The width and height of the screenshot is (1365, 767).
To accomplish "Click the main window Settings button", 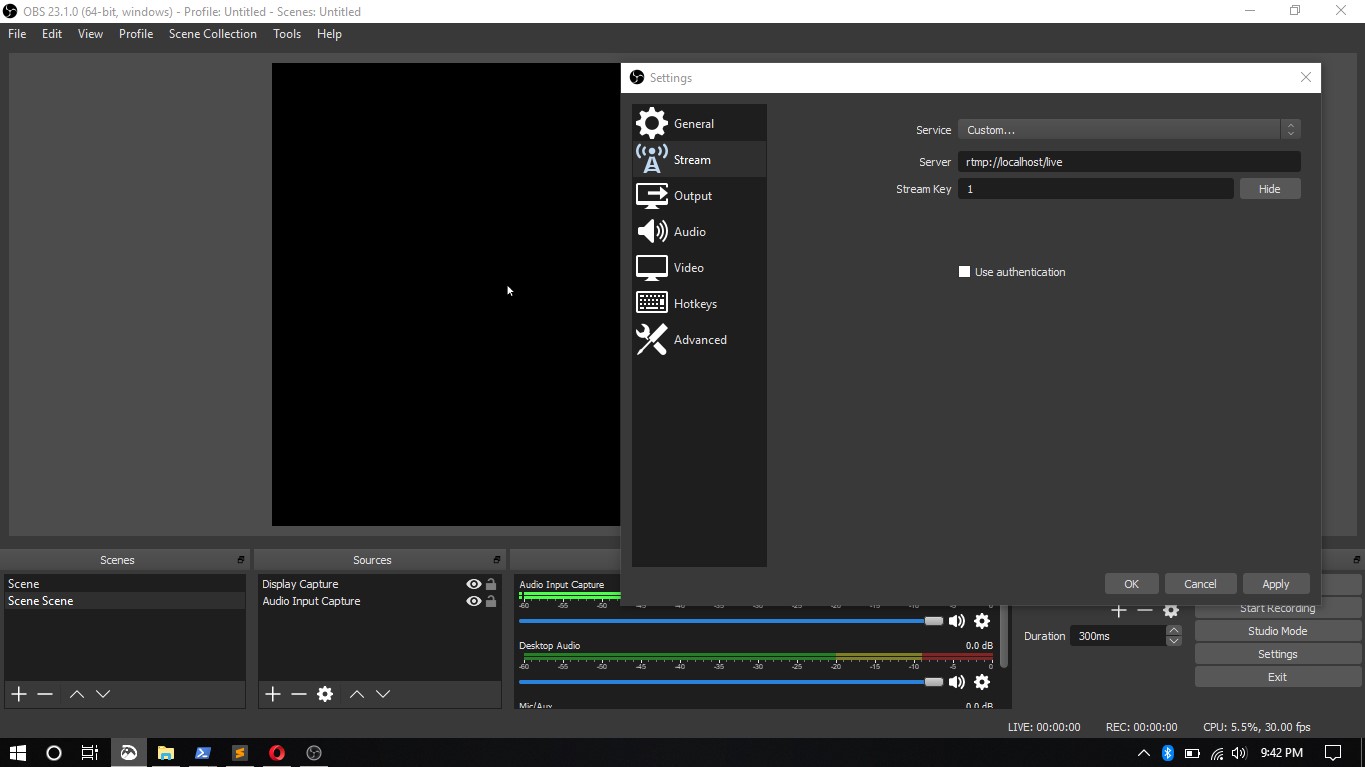I will point(1277,654).
